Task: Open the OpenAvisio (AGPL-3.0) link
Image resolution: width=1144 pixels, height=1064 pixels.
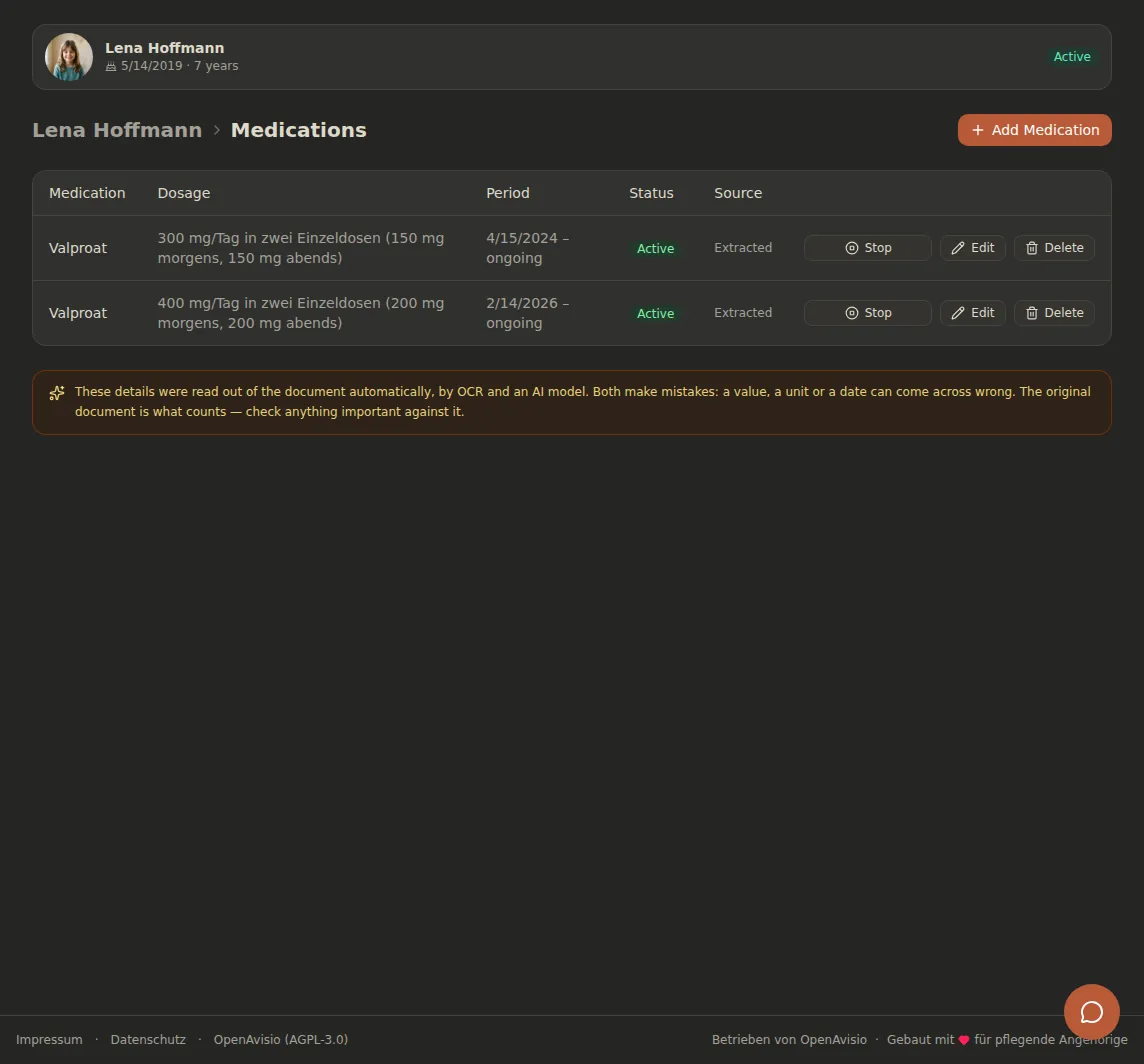Action: (x=281, y=1039)
